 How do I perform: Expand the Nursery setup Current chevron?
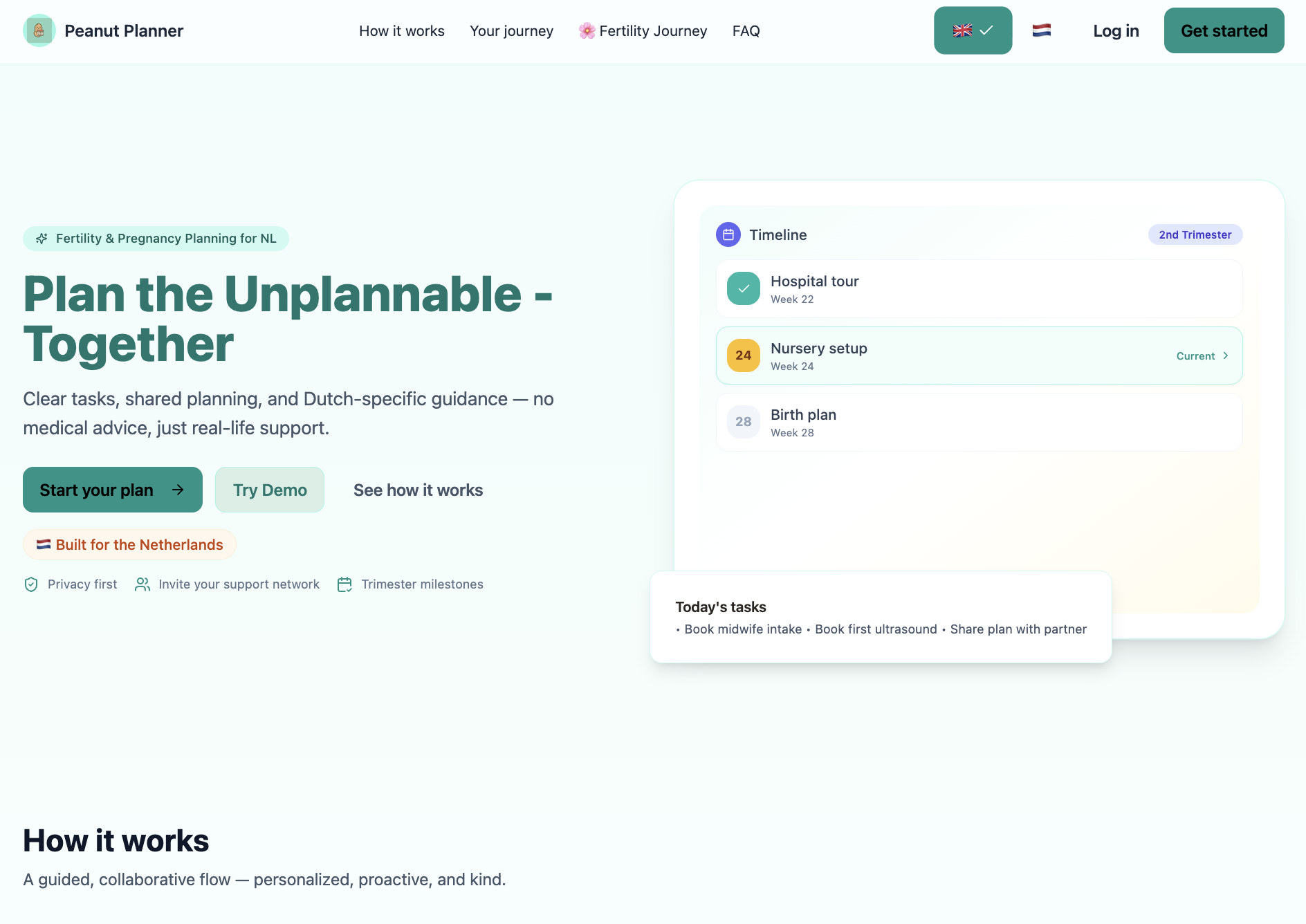tap(1225, 355)
